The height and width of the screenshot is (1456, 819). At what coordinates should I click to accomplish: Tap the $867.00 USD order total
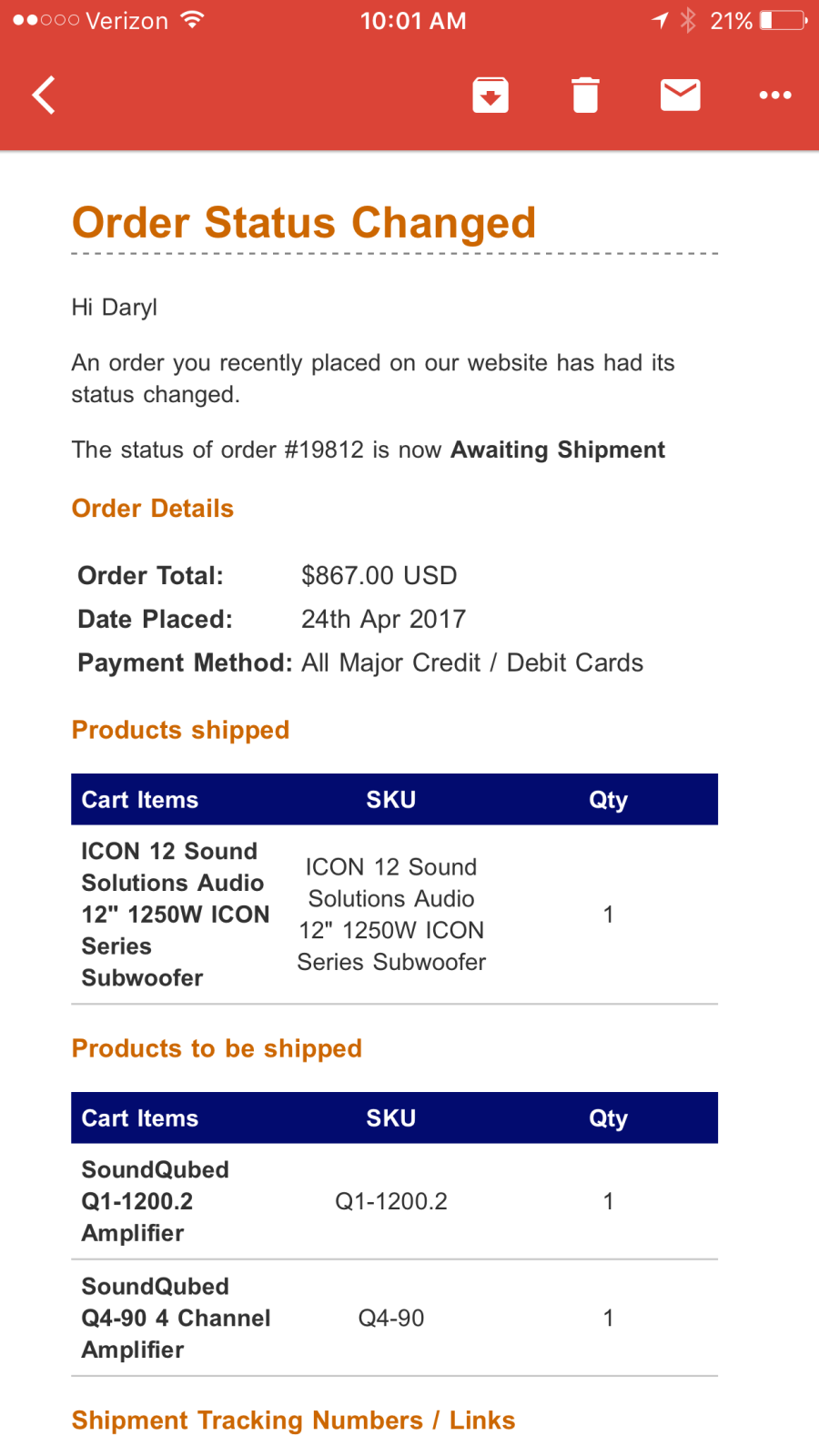coord(379,575)
